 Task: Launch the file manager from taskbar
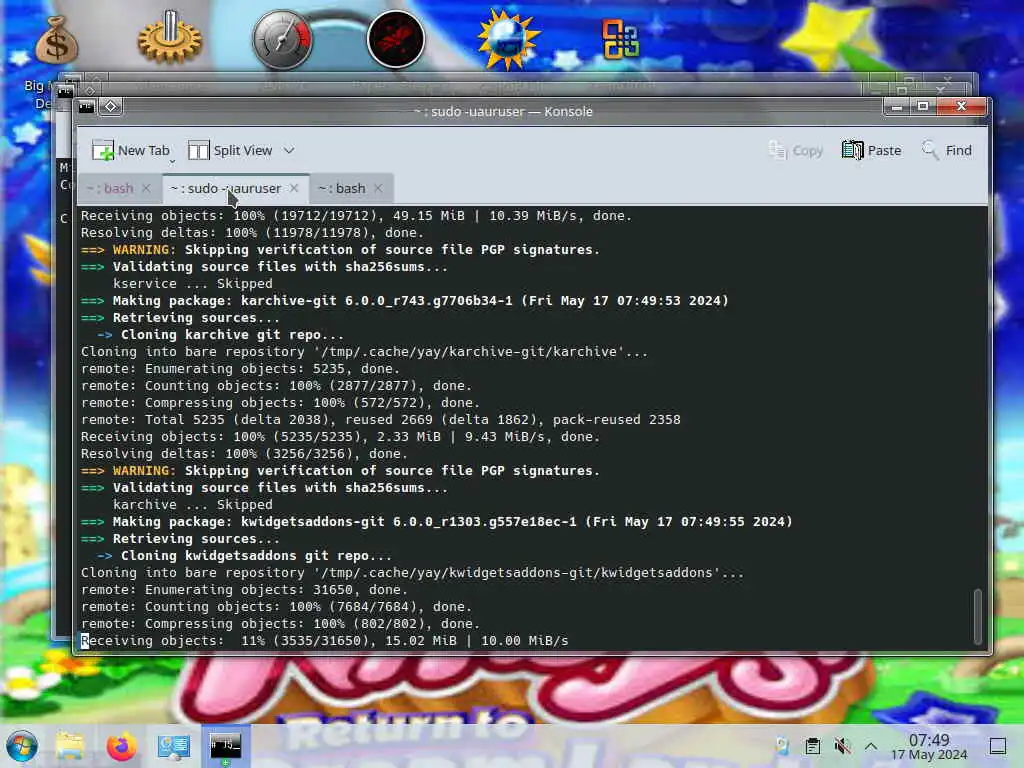tap(70, 746)
